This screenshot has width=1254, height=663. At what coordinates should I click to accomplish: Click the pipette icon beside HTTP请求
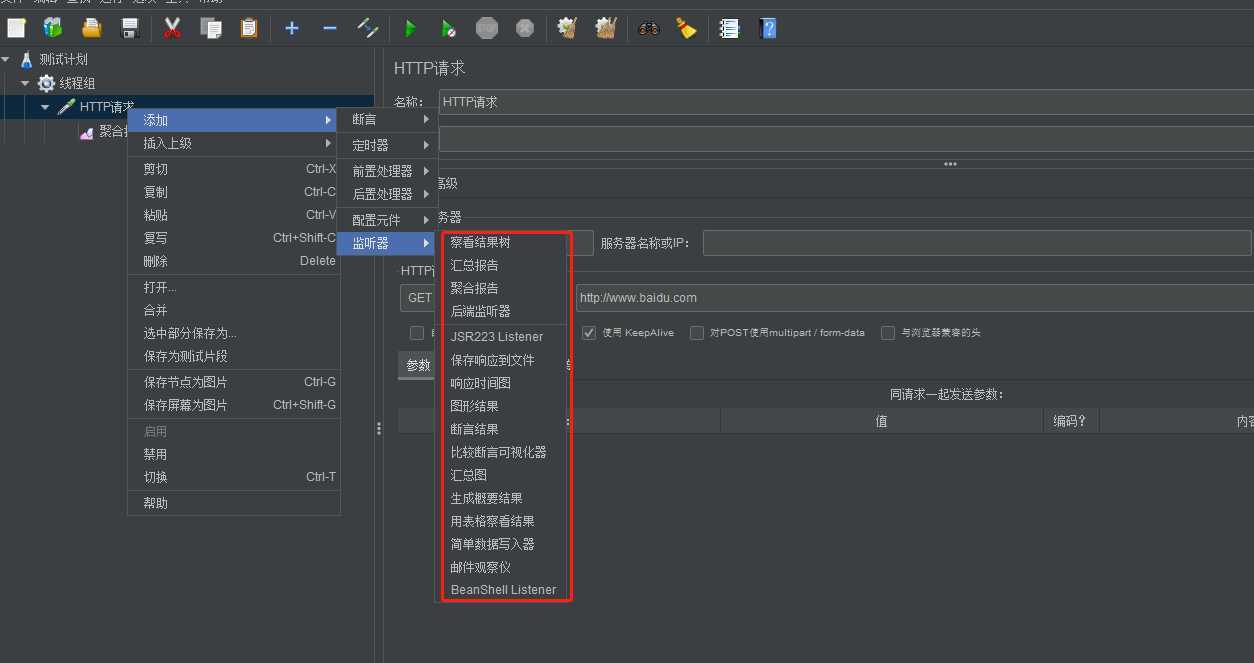(66, 106)
